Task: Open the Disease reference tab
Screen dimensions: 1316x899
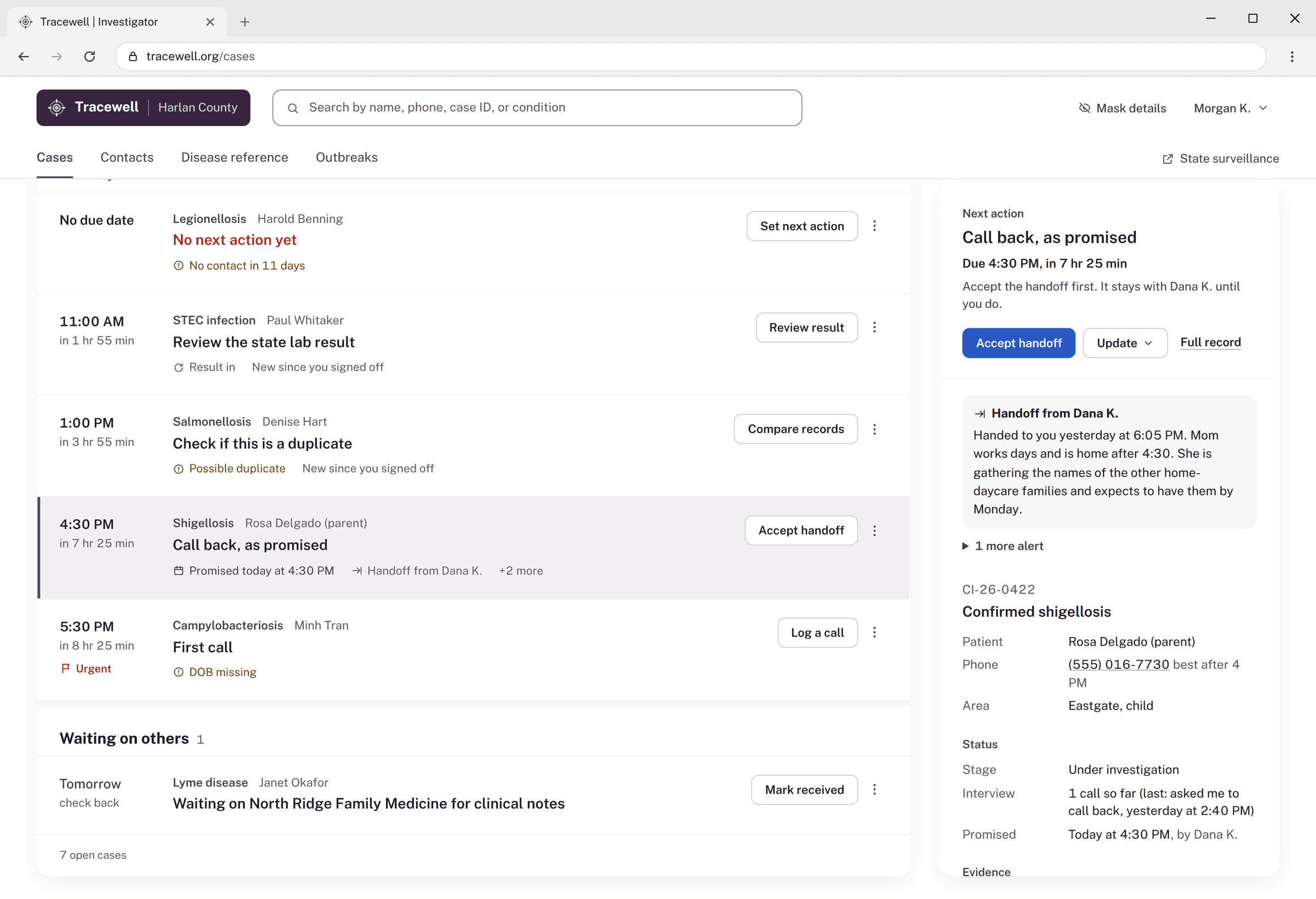Action: coord(235,157)
